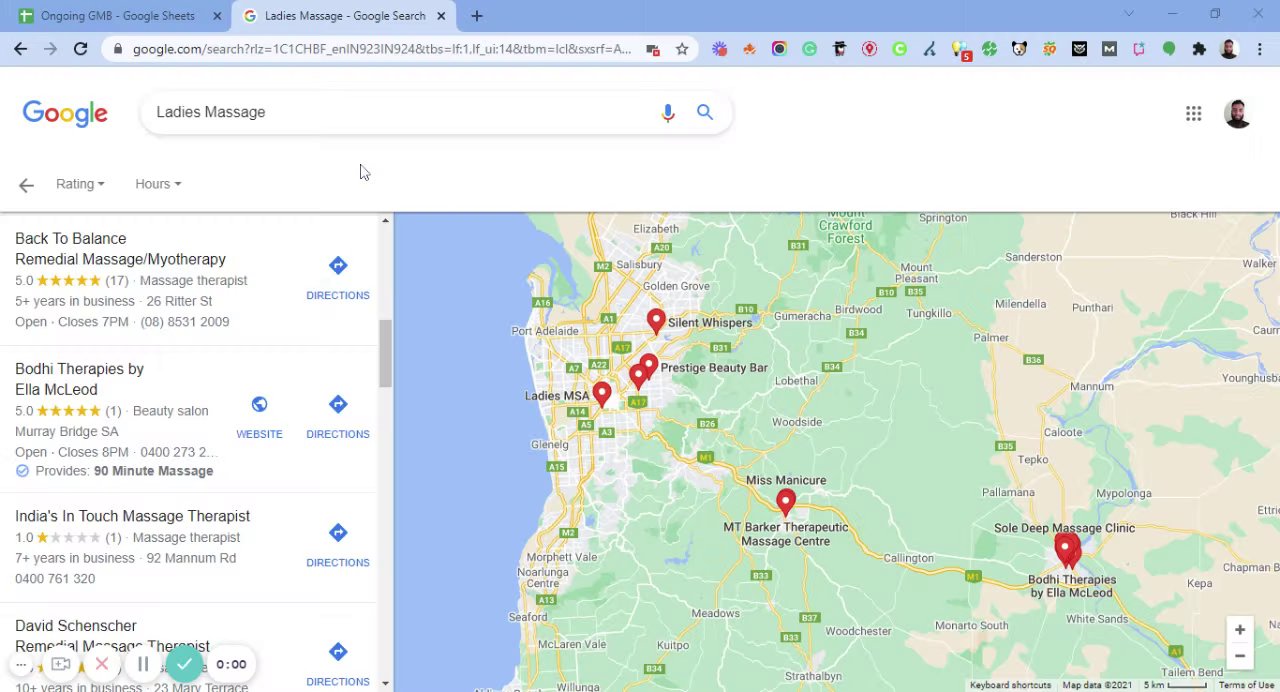Close the Ongoing GMB Google Sheets tab

[x=217, y=16]
